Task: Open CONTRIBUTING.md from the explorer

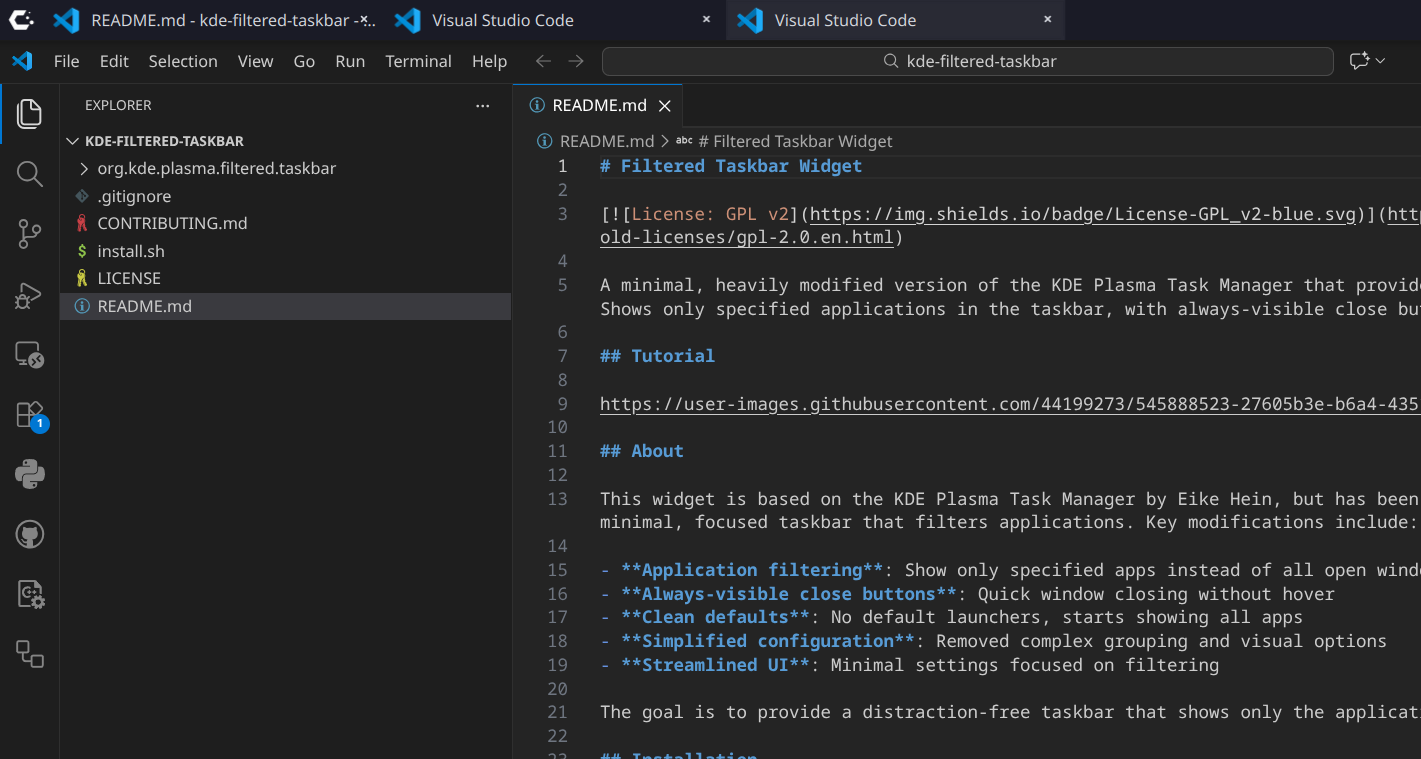Action: pos(172,223)
